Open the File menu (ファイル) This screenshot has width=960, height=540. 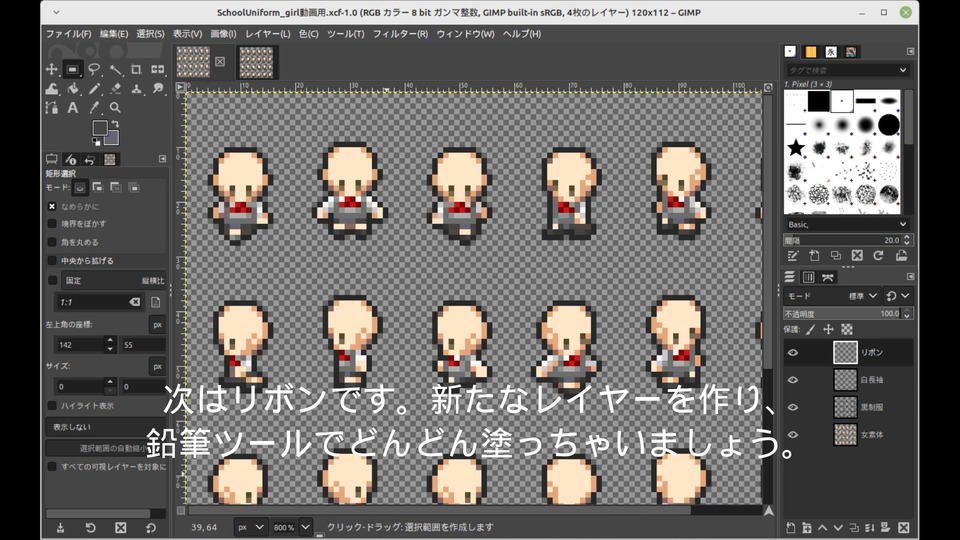[x=69, y=34]
